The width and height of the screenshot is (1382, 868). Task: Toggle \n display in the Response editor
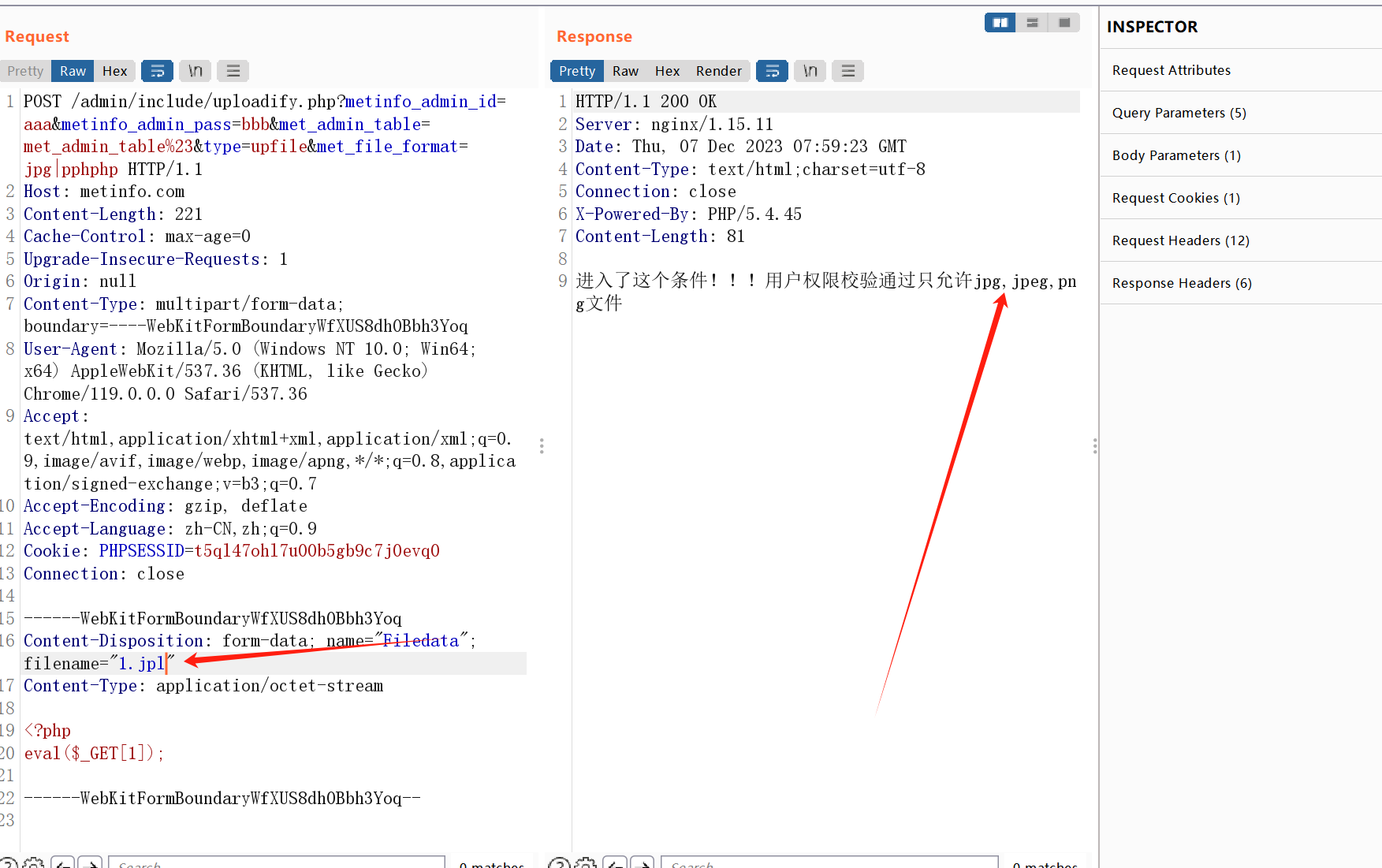point(810,70)
